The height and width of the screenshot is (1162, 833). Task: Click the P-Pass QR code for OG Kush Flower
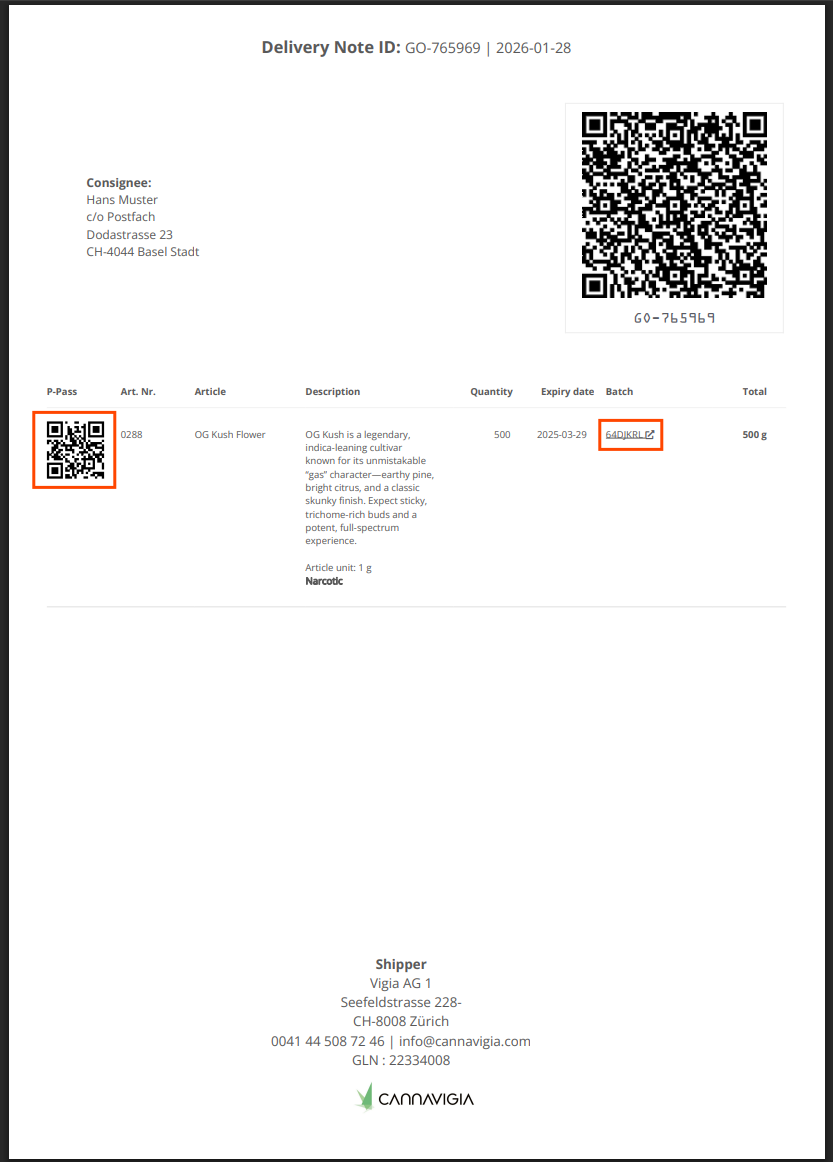click(x=75, y=450)
